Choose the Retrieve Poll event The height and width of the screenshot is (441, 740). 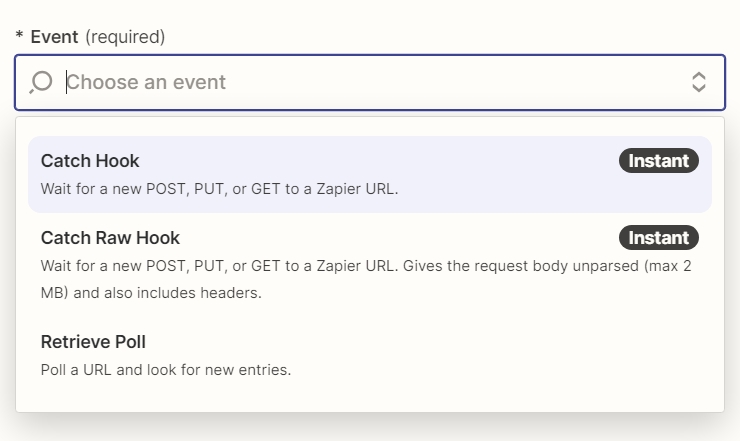[x=370, y=355]
